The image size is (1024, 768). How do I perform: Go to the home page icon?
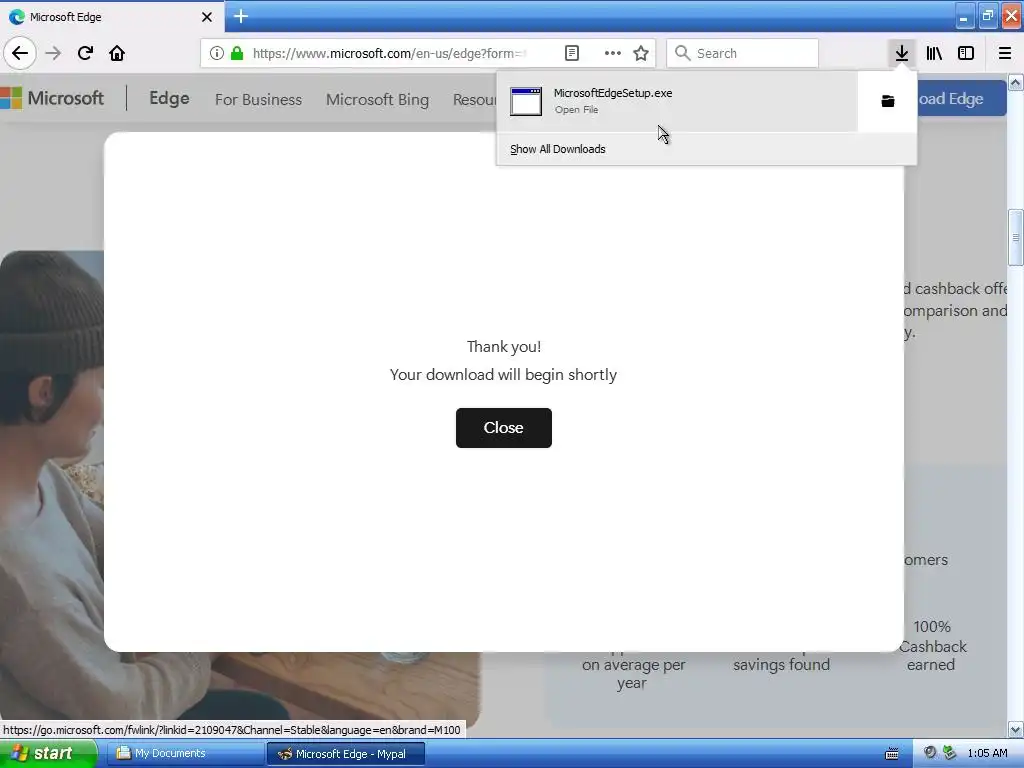(x=117, y=53)
